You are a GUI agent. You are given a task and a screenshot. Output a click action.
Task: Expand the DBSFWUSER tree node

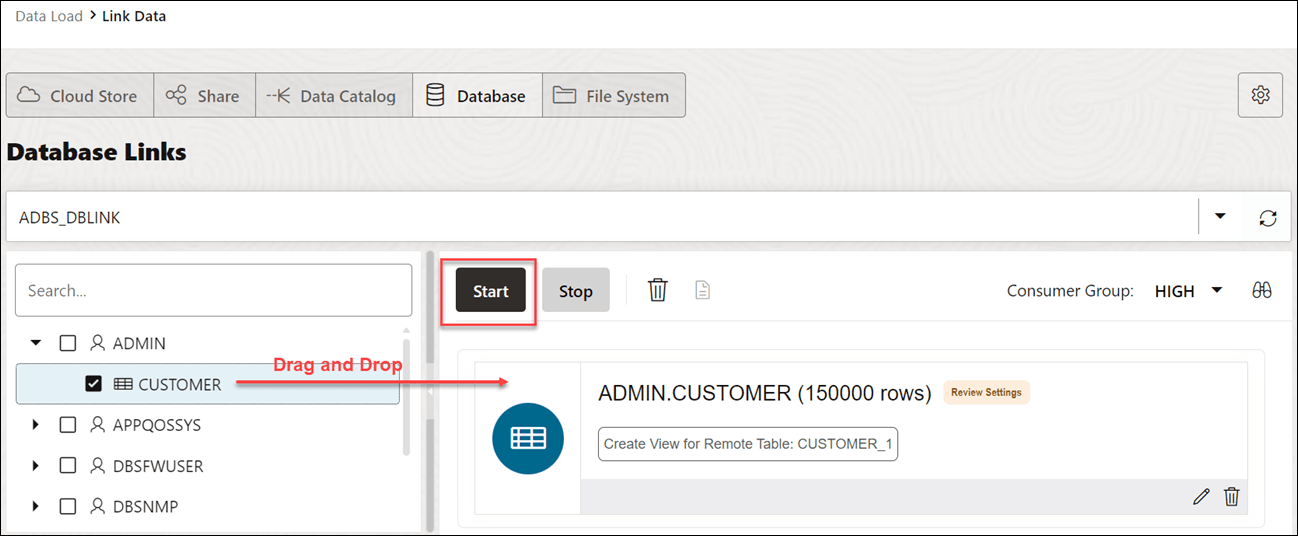36,466
